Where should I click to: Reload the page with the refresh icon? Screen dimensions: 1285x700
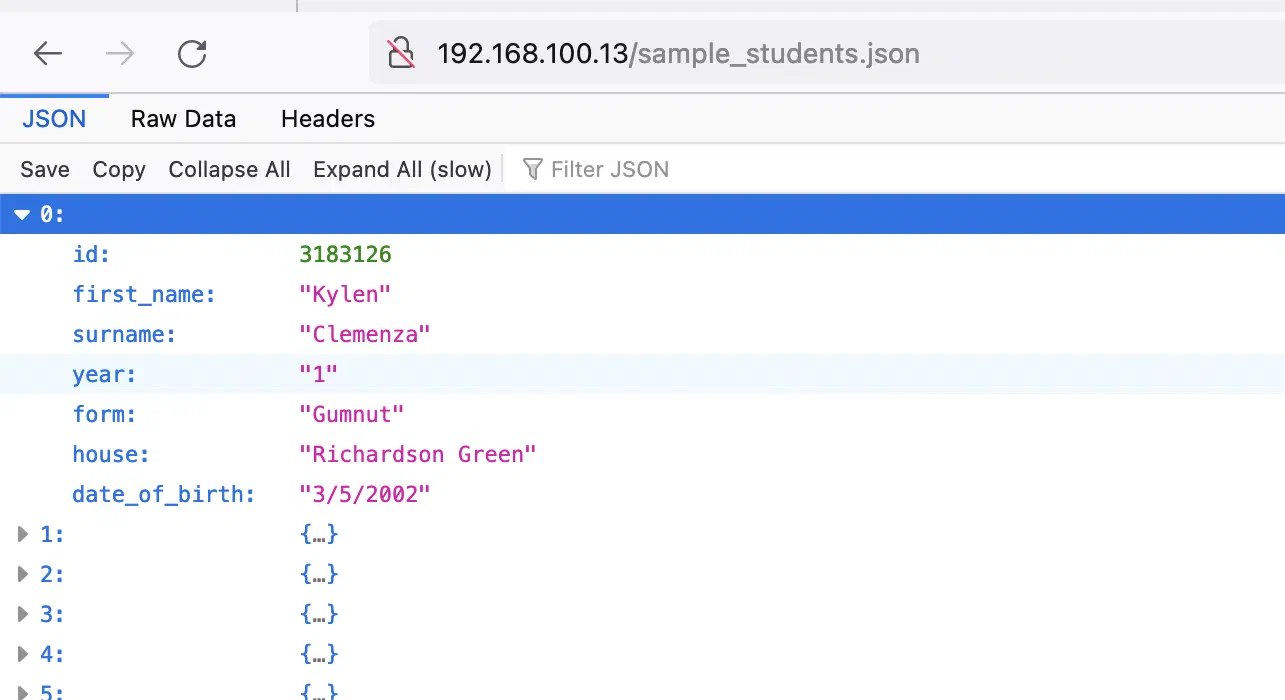coord(192,53)
